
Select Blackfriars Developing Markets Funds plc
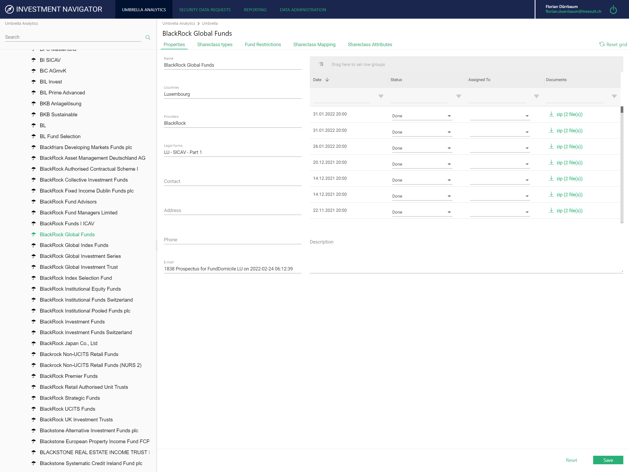[x=85, y=147]
